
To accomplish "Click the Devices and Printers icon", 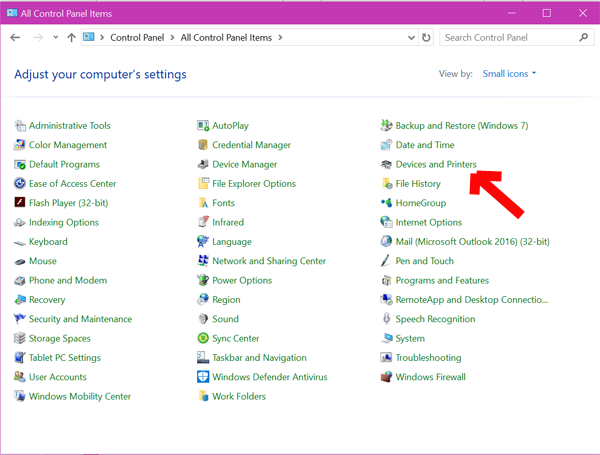I will click(386, 164).
